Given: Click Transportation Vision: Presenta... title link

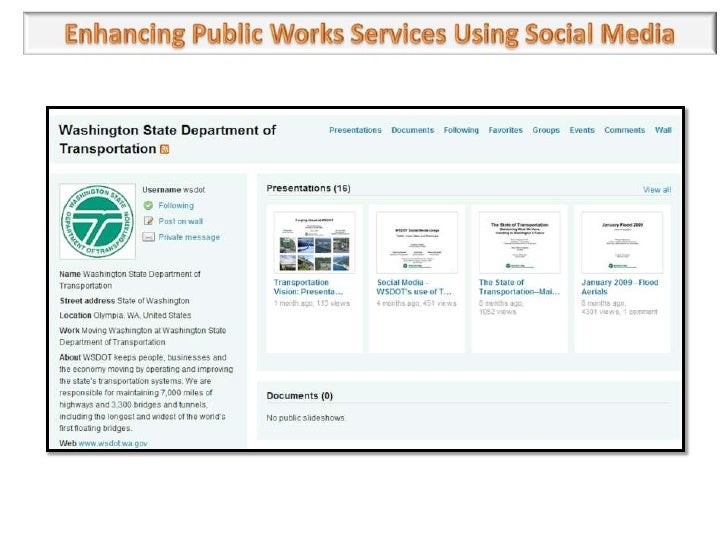Looking at the screenshot, I should click(x=308, y=287).
